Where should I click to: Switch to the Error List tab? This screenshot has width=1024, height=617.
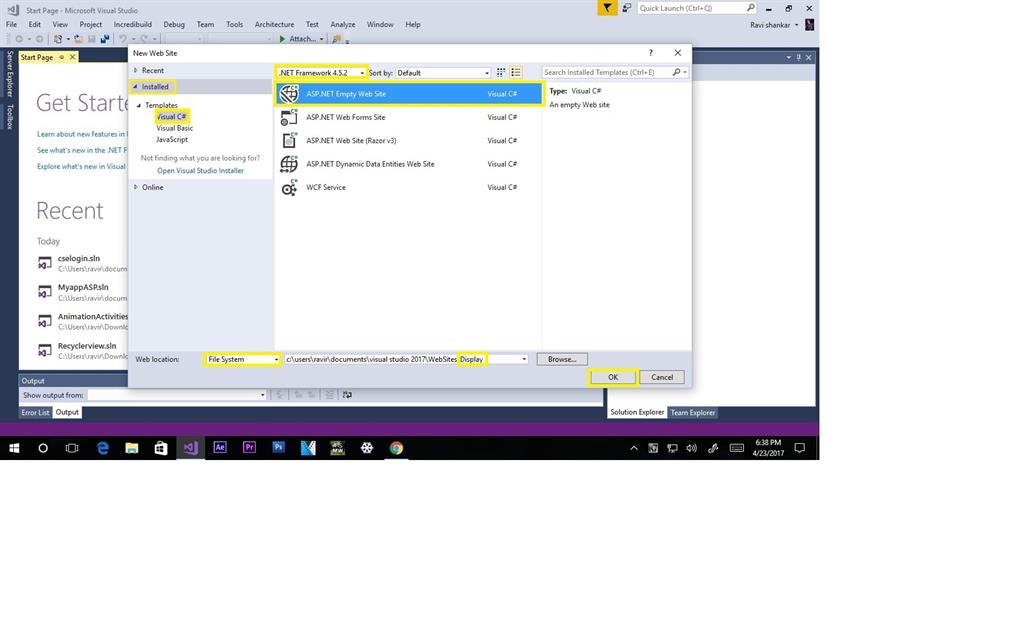pyautogui.click(x=35, y=413)
